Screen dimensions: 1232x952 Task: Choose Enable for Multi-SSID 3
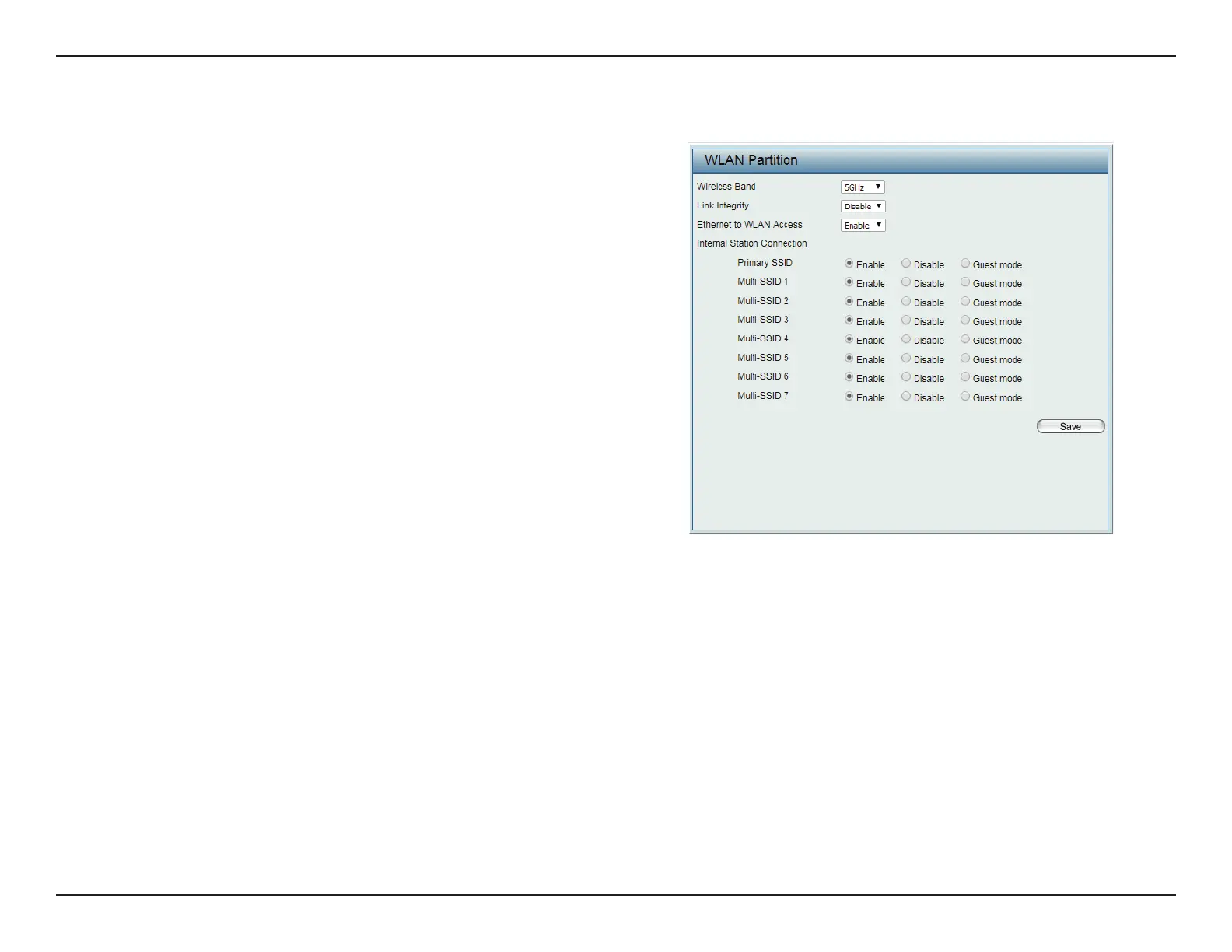click(x=849, y=320)
